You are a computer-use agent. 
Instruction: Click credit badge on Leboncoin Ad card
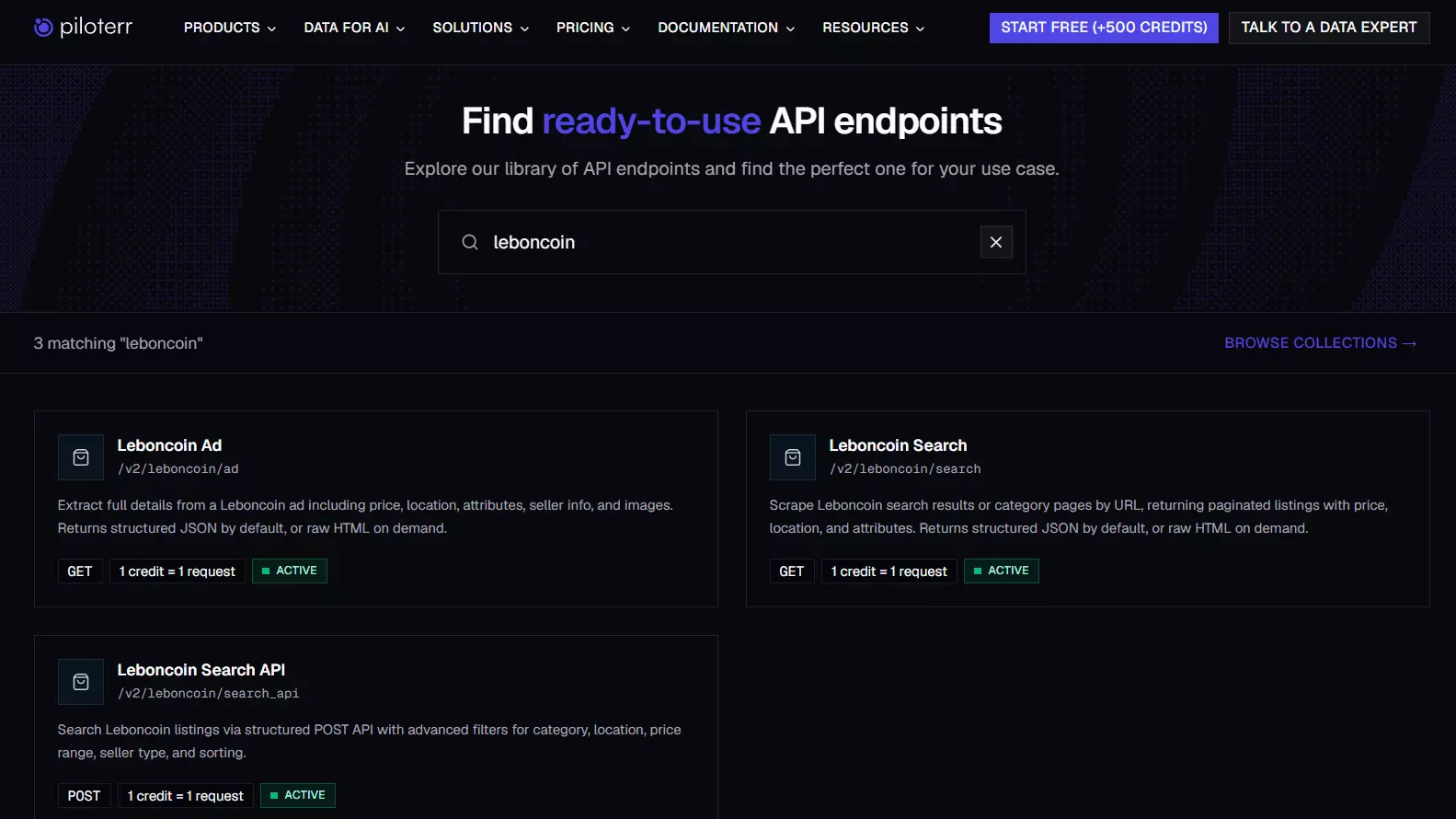pyautogui.click(x=178, y=571)
